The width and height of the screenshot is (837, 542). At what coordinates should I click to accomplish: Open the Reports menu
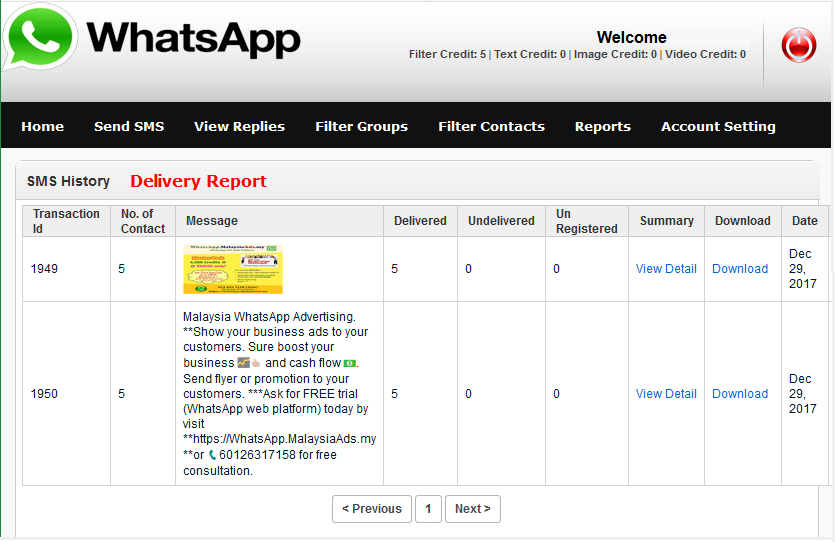click(603, 127)
